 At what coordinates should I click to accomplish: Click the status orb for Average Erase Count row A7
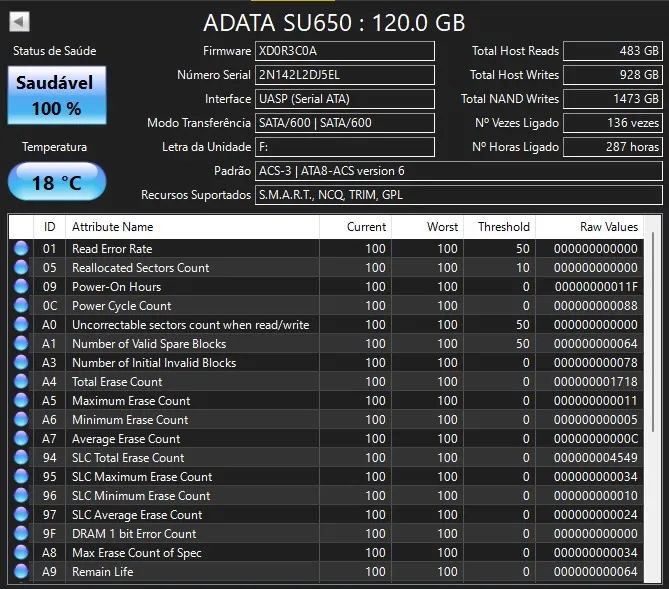[21, 438]
